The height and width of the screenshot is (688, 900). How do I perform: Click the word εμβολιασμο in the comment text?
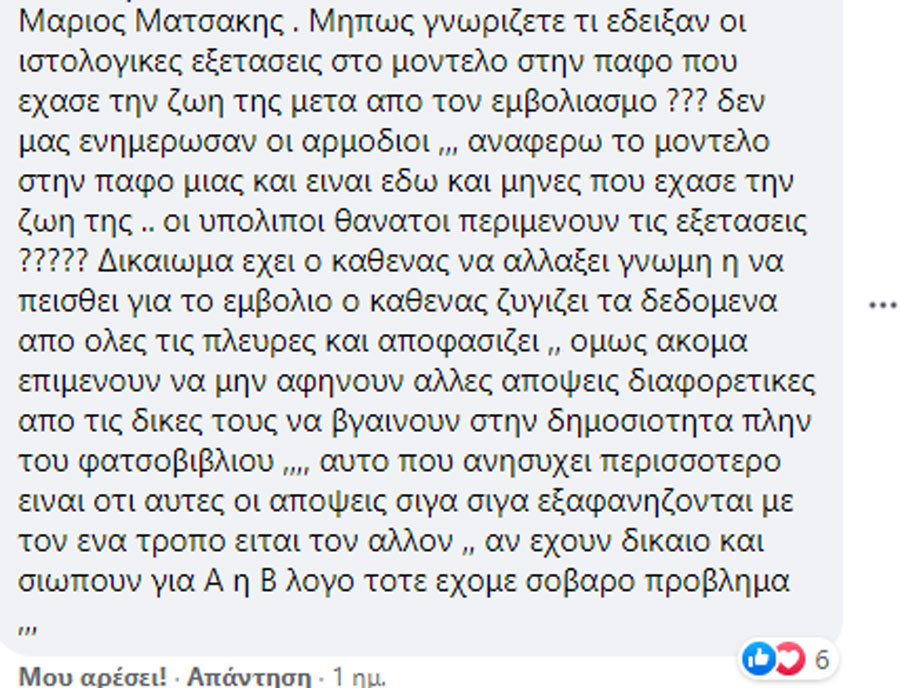coord(574,102)
